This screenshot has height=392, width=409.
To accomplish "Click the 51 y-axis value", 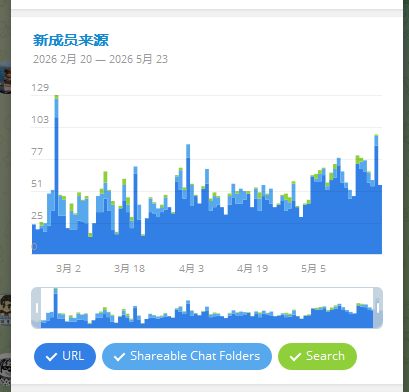I will [x=37, y=184].
